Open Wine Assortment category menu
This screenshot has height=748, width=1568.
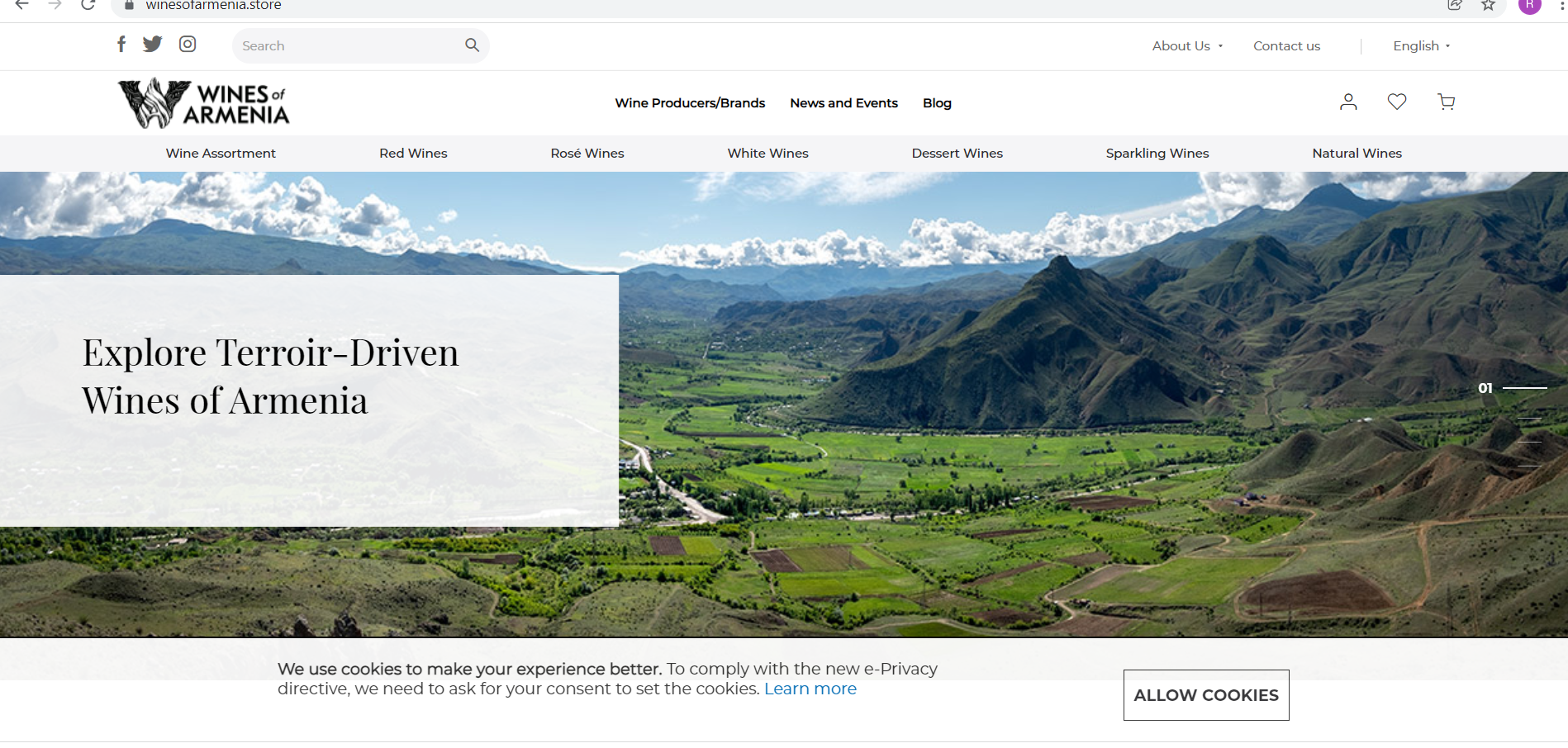point(221,154)
